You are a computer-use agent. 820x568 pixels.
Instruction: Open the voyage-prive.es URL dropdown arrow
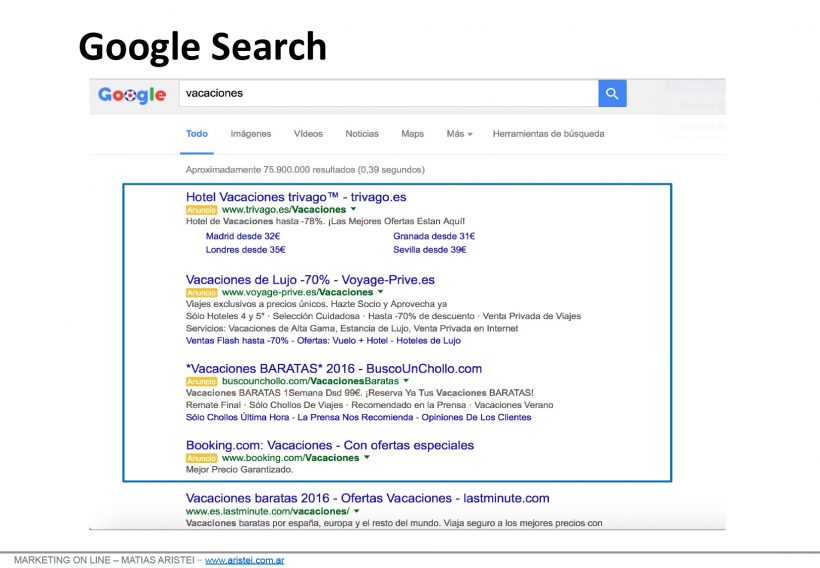tap(380, 292)
